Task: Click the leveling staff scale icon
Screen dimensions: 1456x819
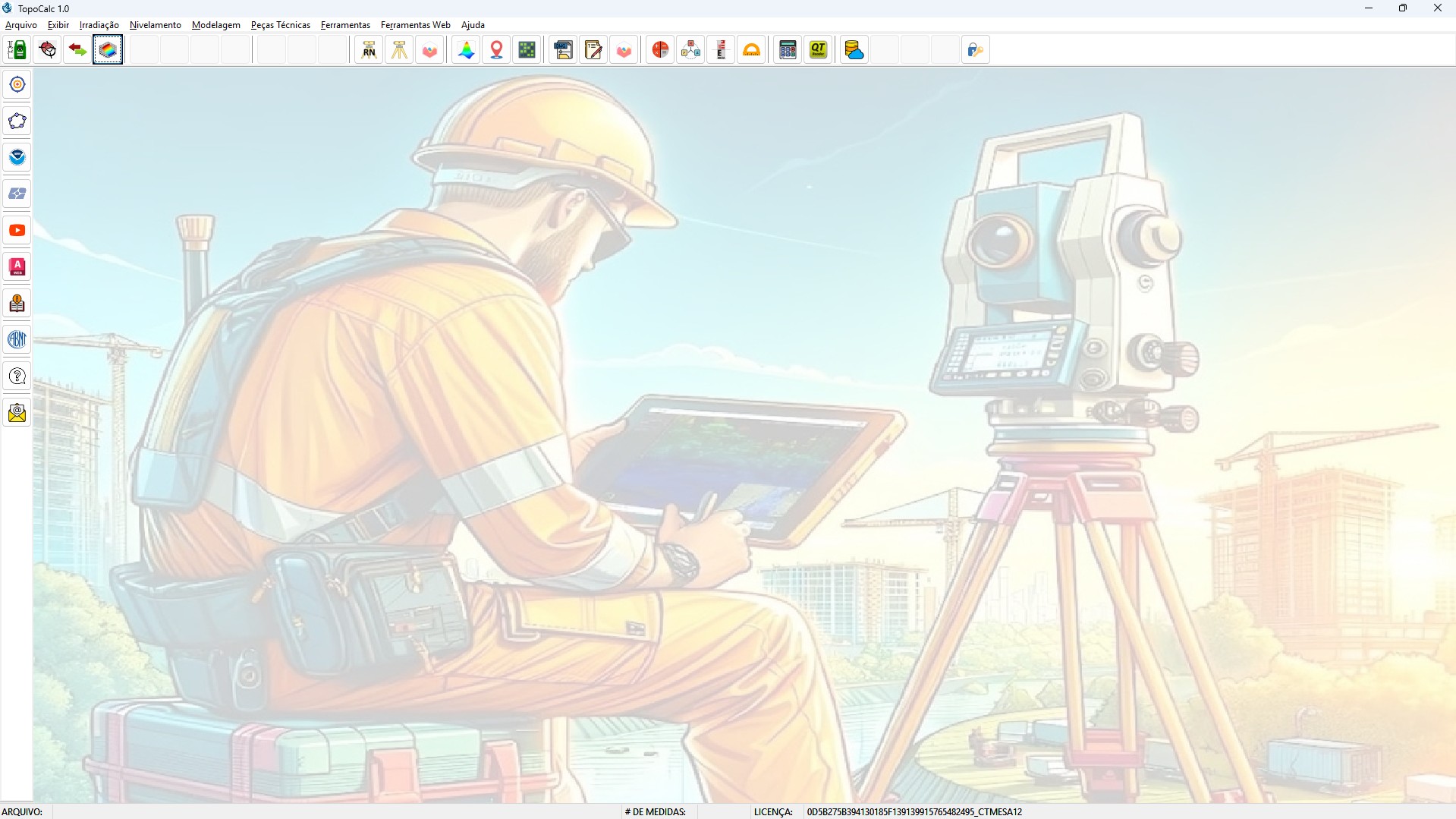Action: click(x=722, y=50)
